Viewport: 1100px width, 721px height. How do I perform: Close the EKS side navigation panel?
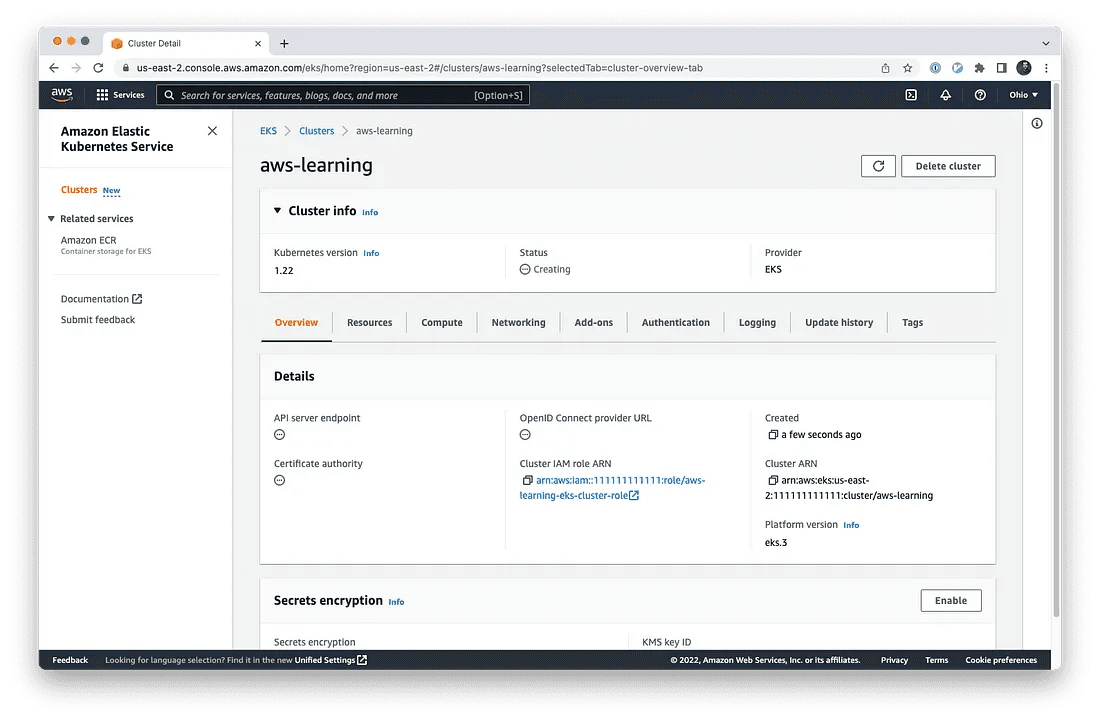[x=213, y=131]
